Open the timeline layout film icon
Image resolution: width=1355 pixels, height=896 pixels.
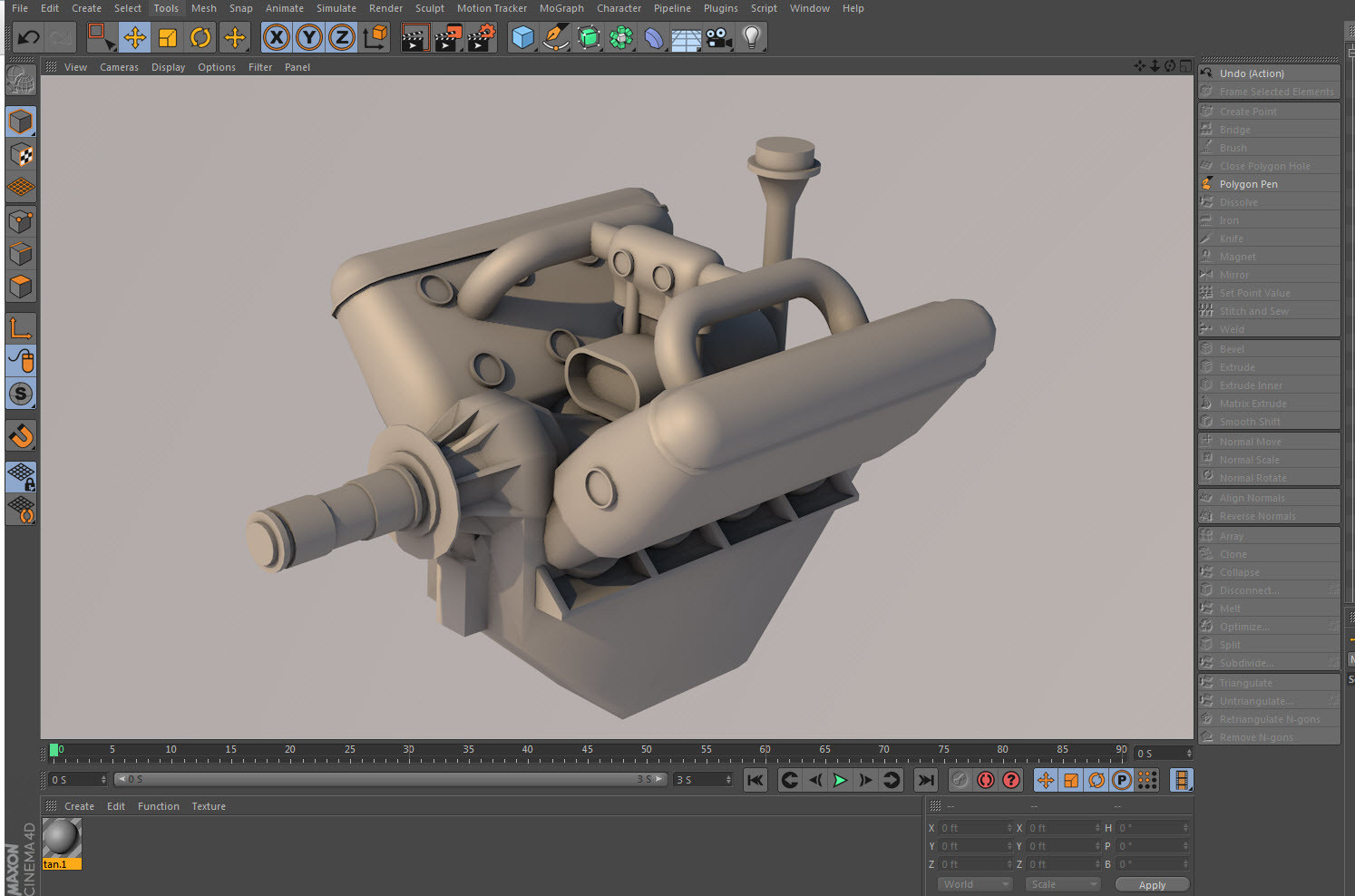point(1181,780)
